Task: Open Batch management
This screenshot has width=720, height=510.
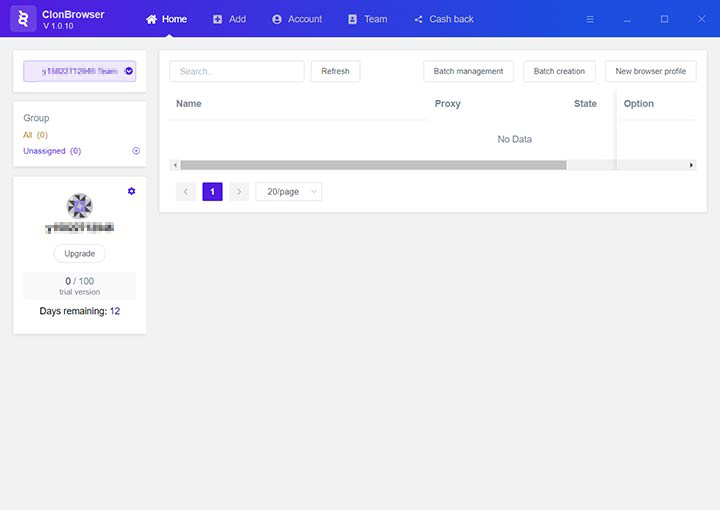Action: (468, 71)
